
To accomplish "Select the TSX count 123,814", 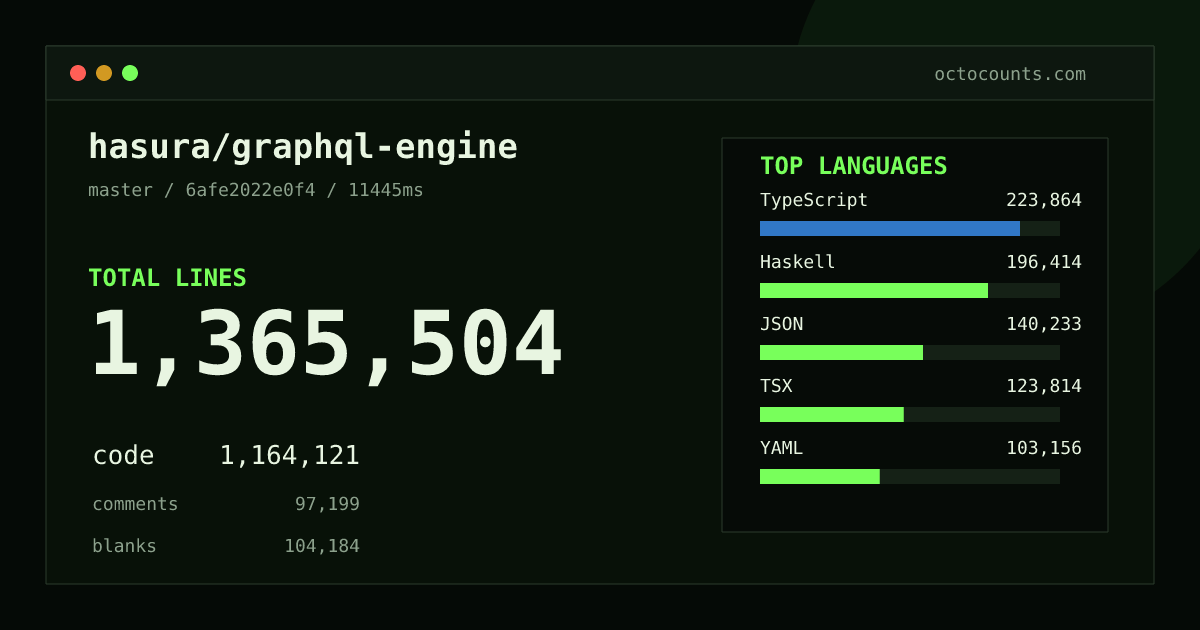I will point(1044,386).
